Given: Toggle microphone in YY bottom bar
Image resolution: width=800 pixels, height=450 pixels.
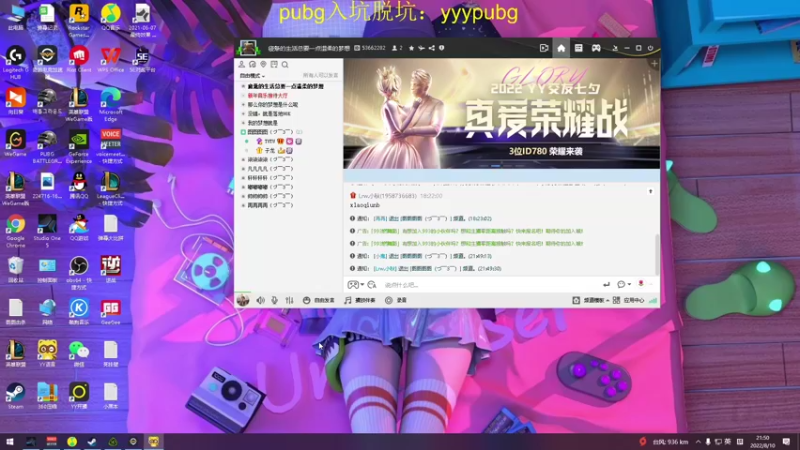Looking at the screenshot, I should (274, 301).
